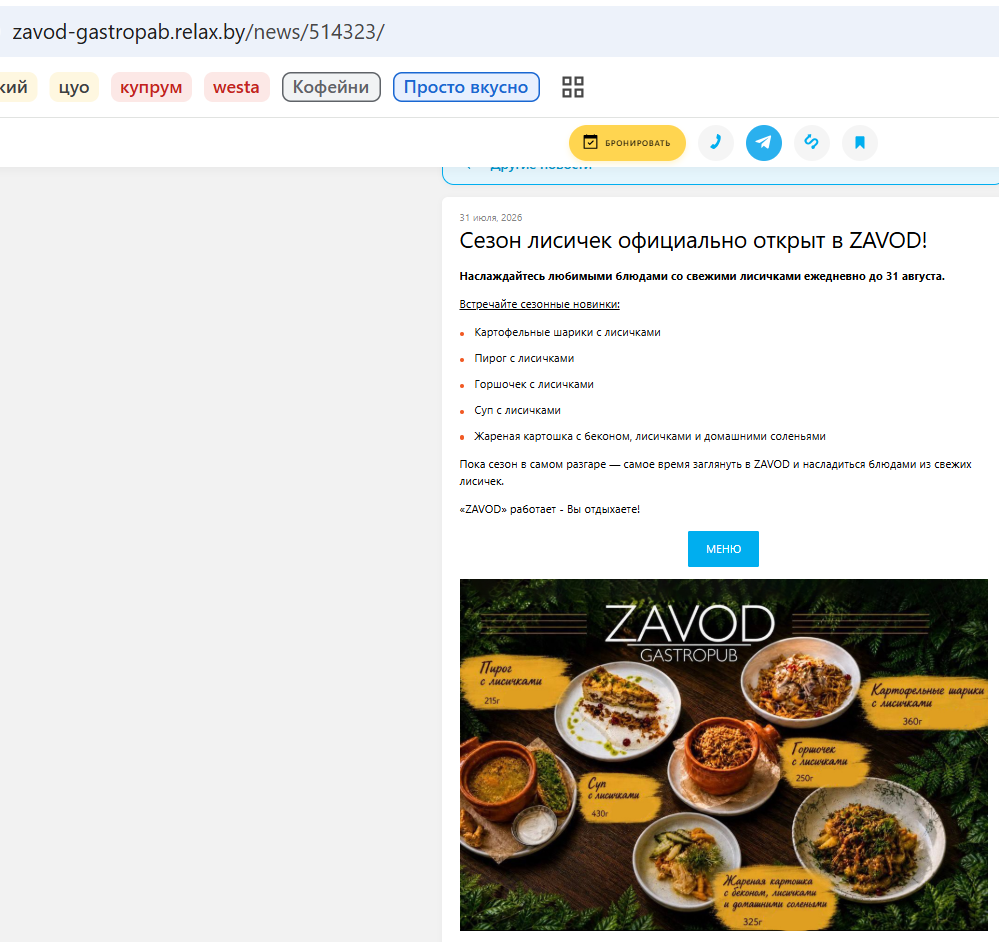Click list item Горшочек с лисичками

click(x=534, y=385)
